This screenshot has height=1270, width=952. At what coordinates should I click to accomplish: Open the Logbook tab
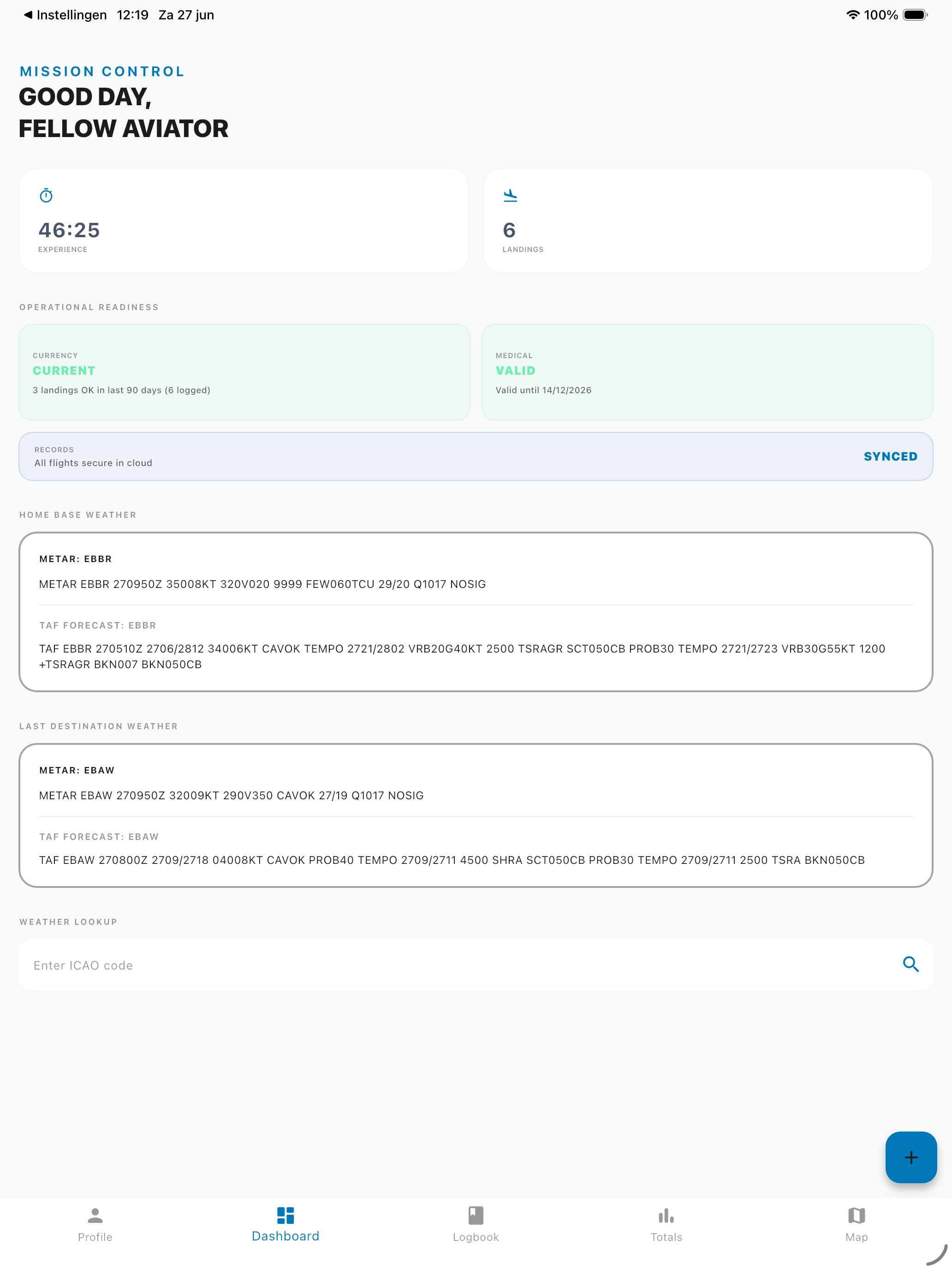pos(476,1225)
